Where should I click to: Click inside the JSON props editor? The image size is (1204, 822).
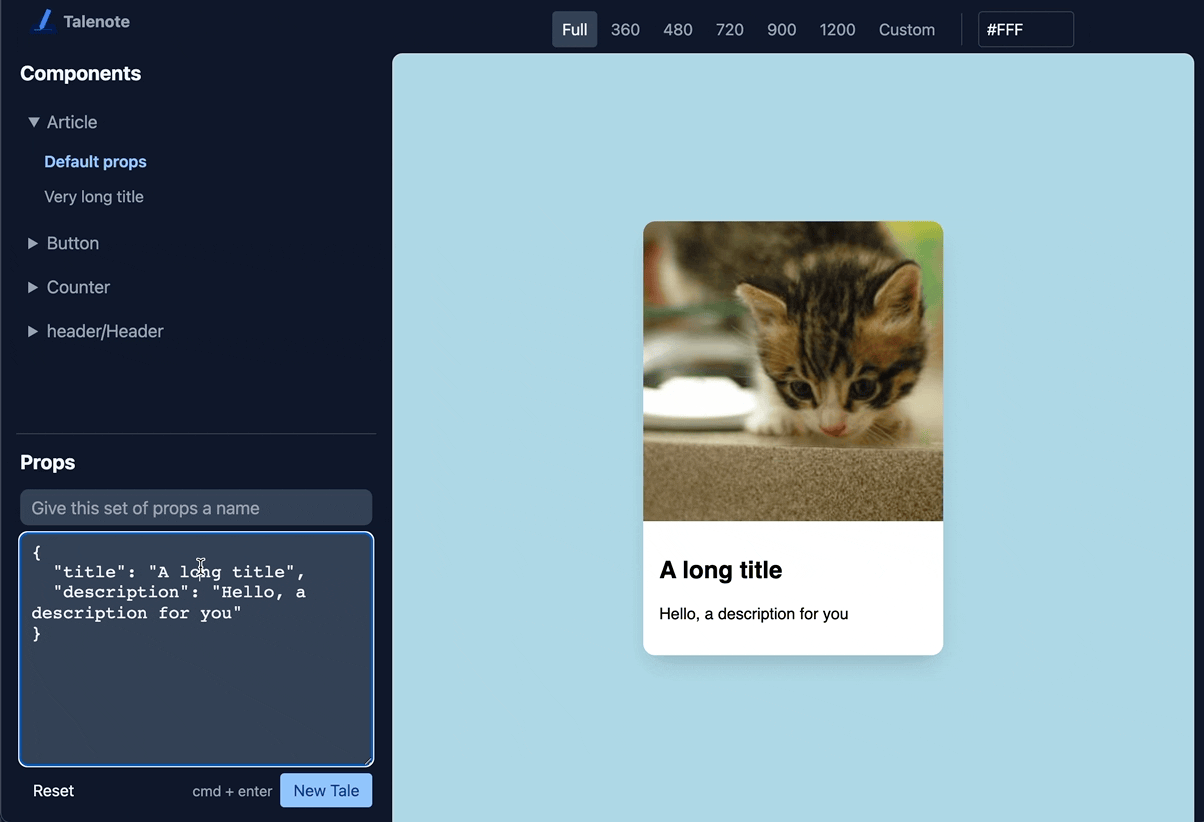click(x=196, y=650)
